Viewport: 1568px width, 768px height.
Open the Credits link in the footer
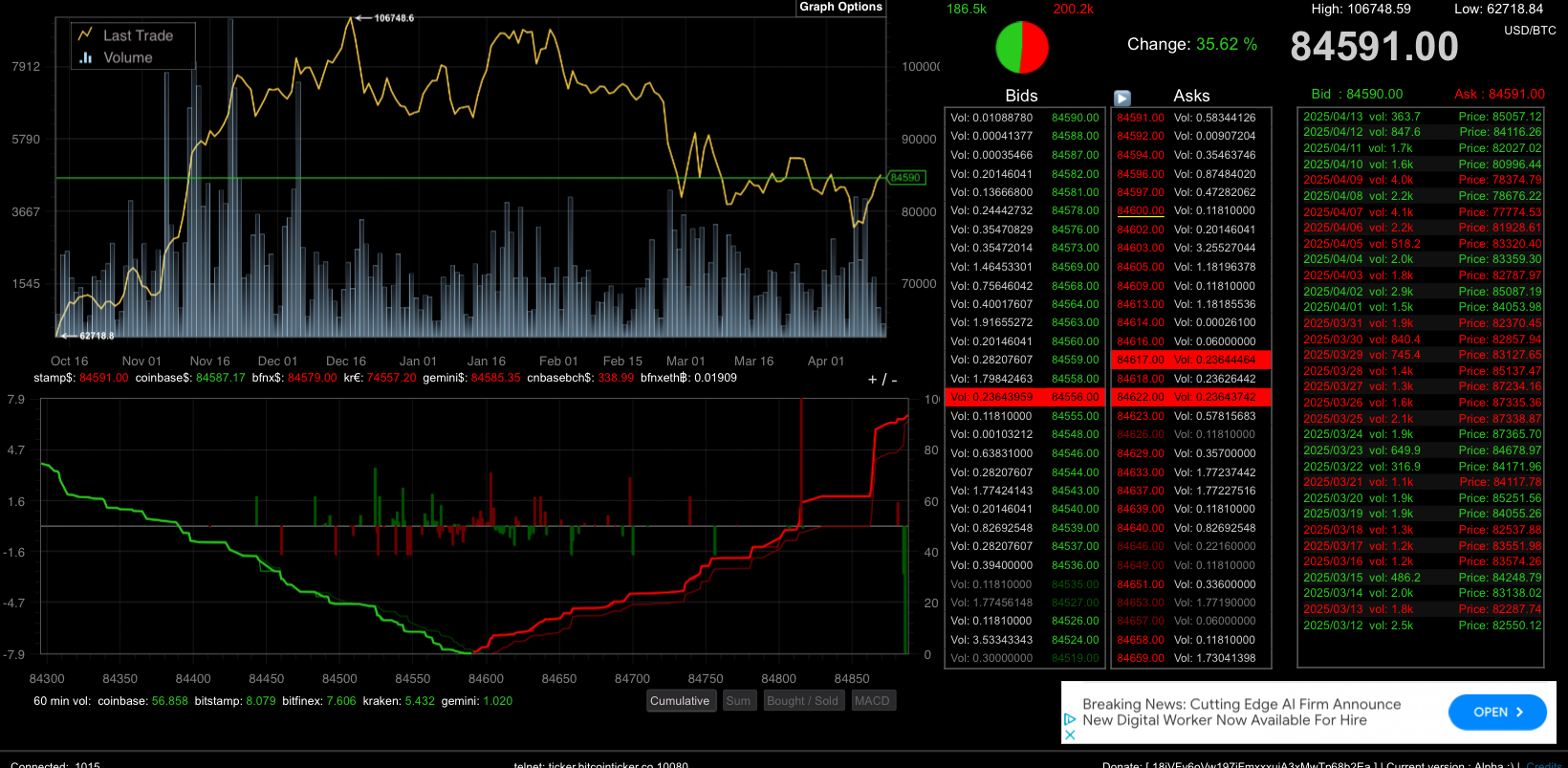click(x=1544, y=764)
